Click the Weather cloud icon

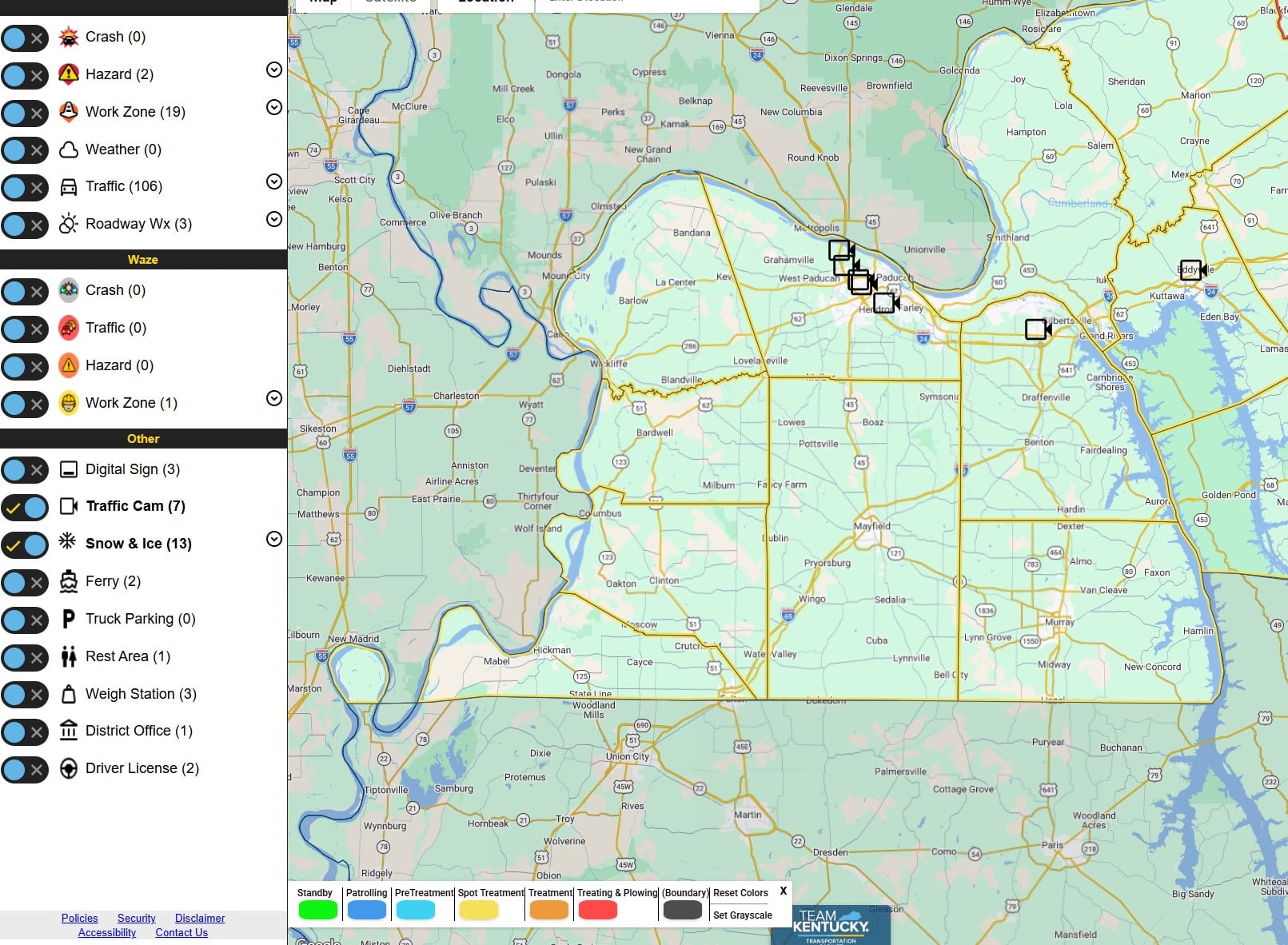tap(69, 150)
